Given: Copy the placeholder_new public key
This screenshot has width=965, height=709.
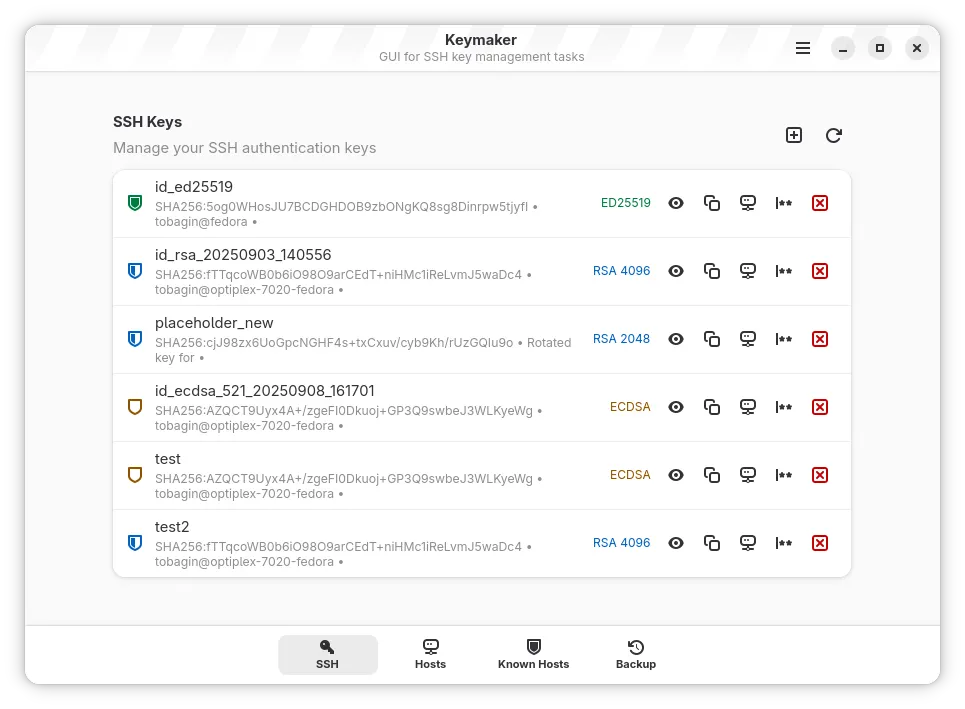Looking at the screenshot, I should [x=712, y=339].
